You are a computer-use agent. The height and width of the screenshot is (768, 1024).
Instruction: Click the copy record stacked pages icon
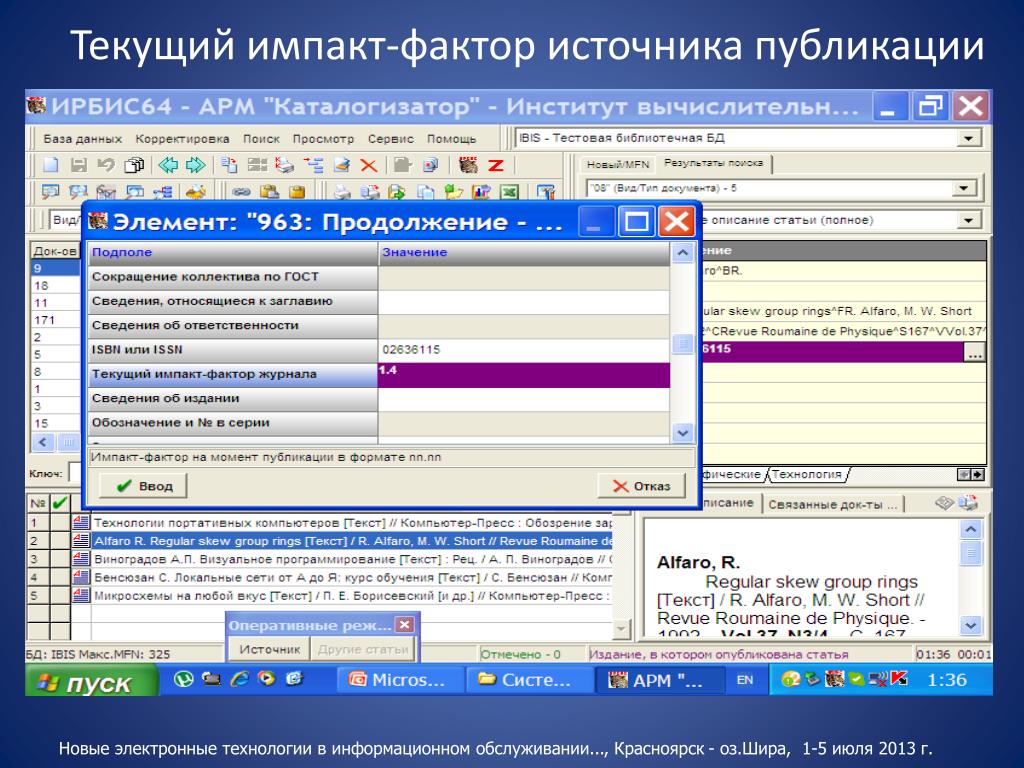tap(134, 165)
